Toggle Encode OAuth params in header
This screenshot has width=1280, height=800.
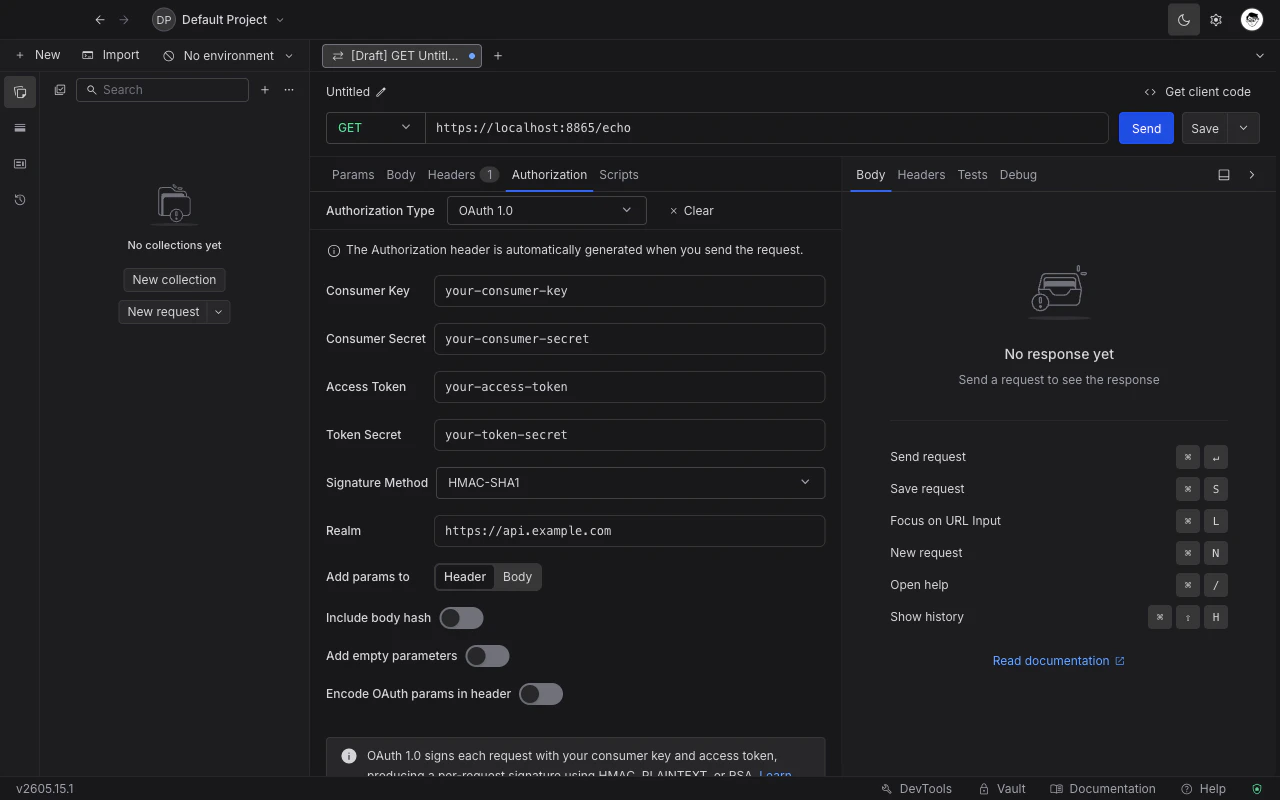[541, 694]
